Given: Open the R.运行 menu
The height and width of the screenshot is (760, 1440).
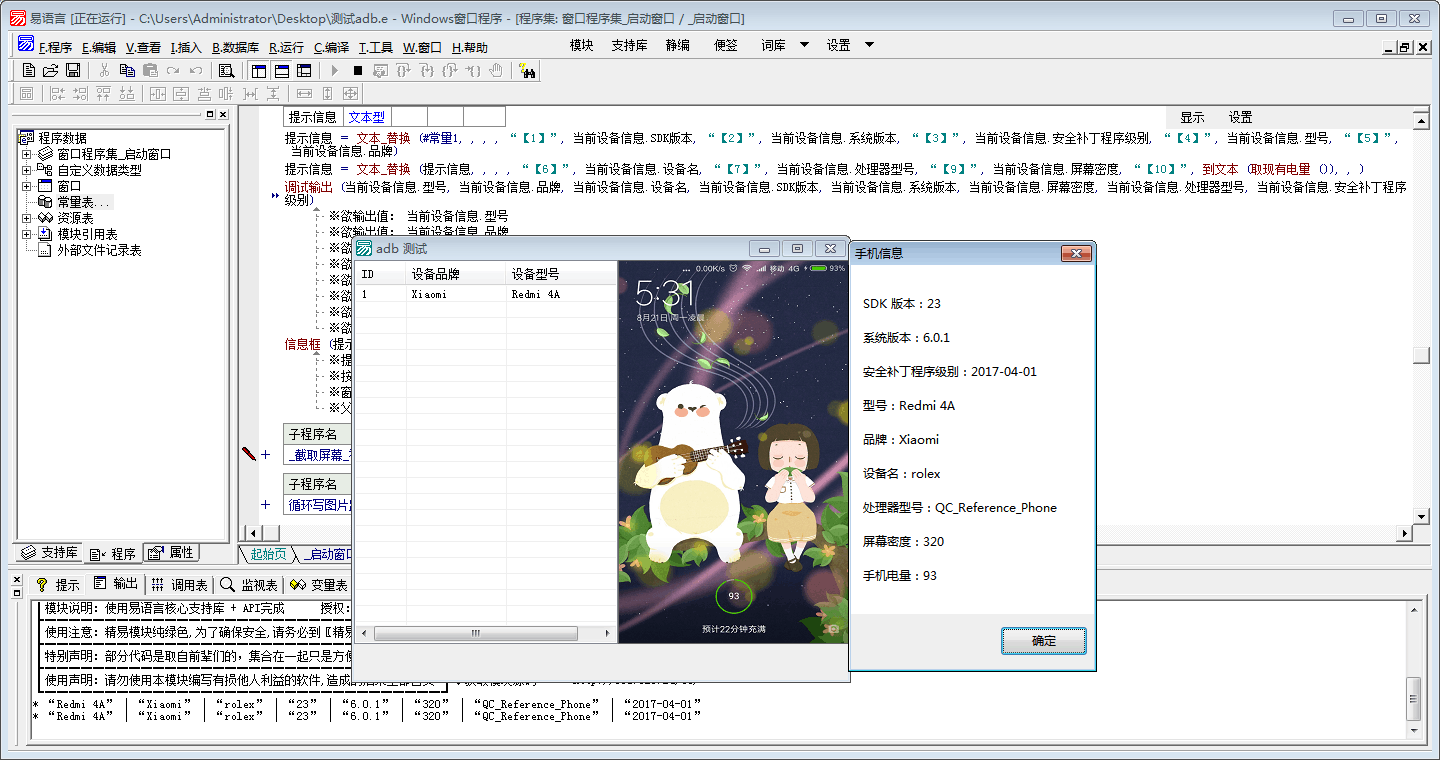Looking at the screenshot, I should click(x=286, y=47).
